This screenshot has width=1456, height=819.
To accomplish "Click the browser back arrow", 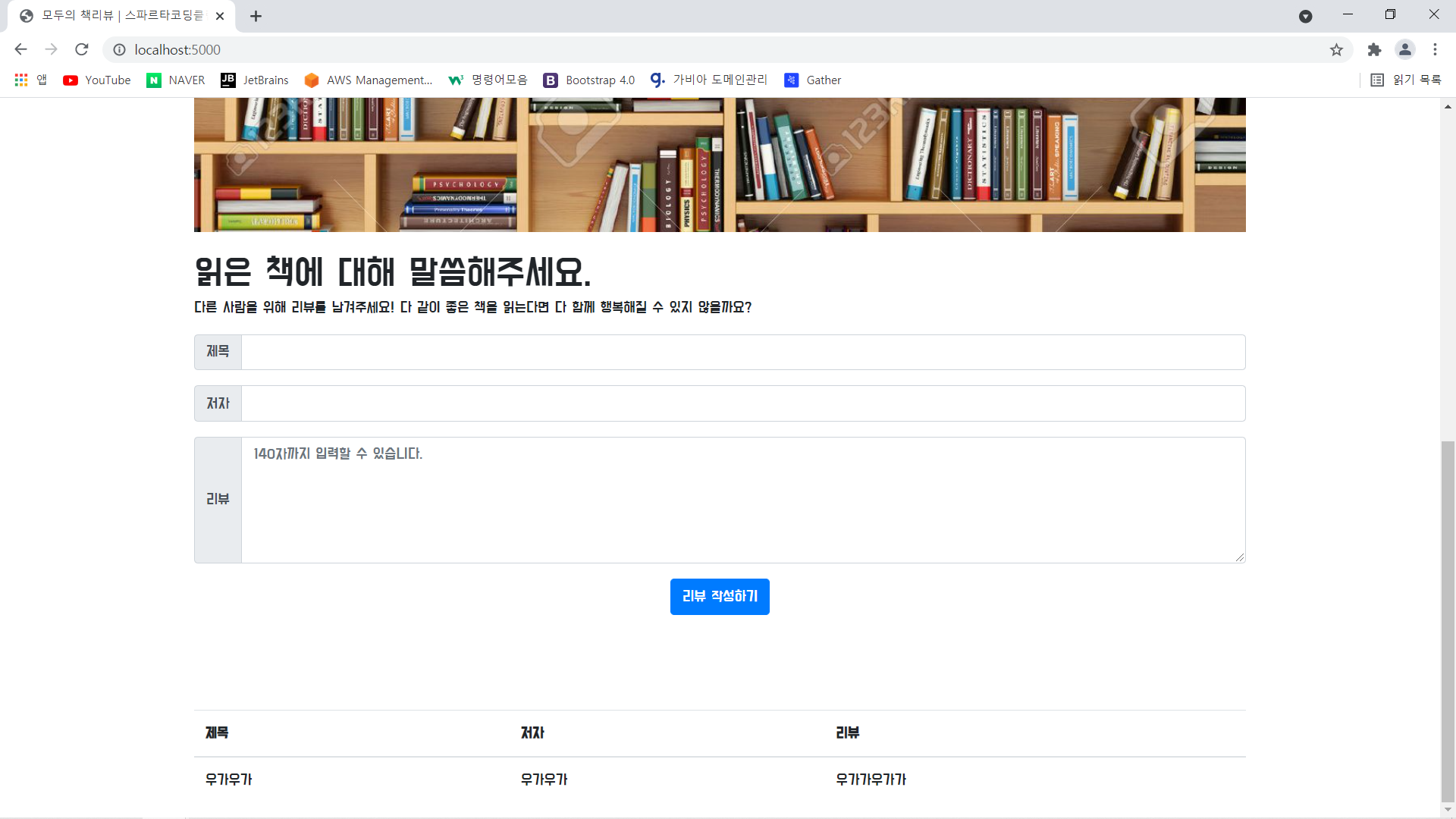I will 20,49.
